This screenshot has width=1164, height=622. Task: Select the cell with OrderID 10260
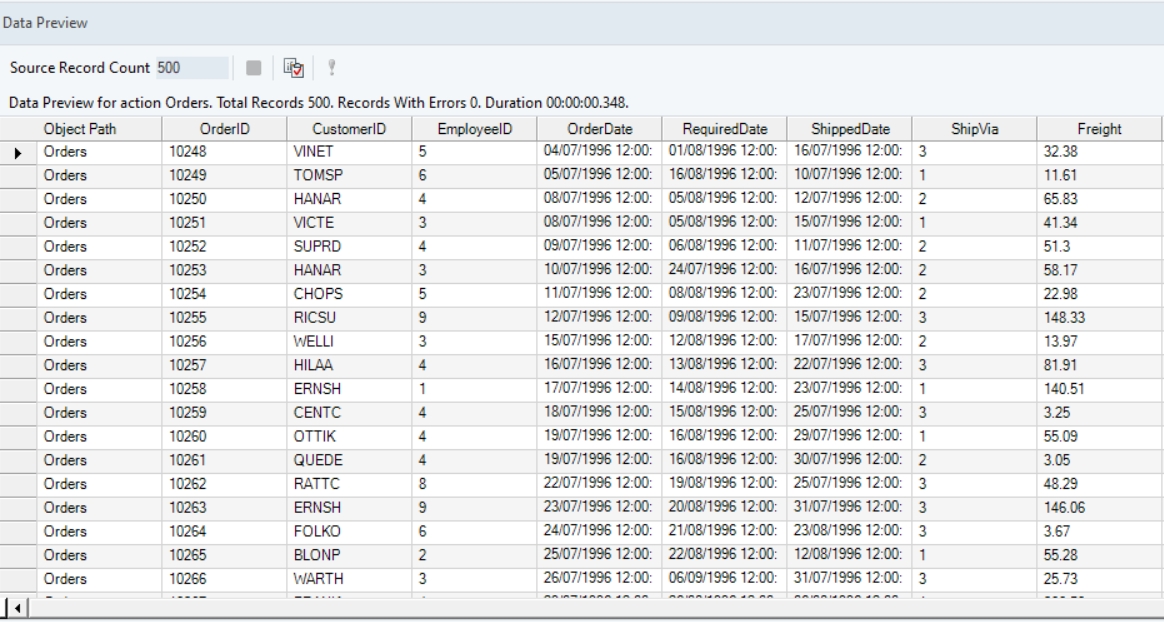pyautogui.click(x=223, y=433)
